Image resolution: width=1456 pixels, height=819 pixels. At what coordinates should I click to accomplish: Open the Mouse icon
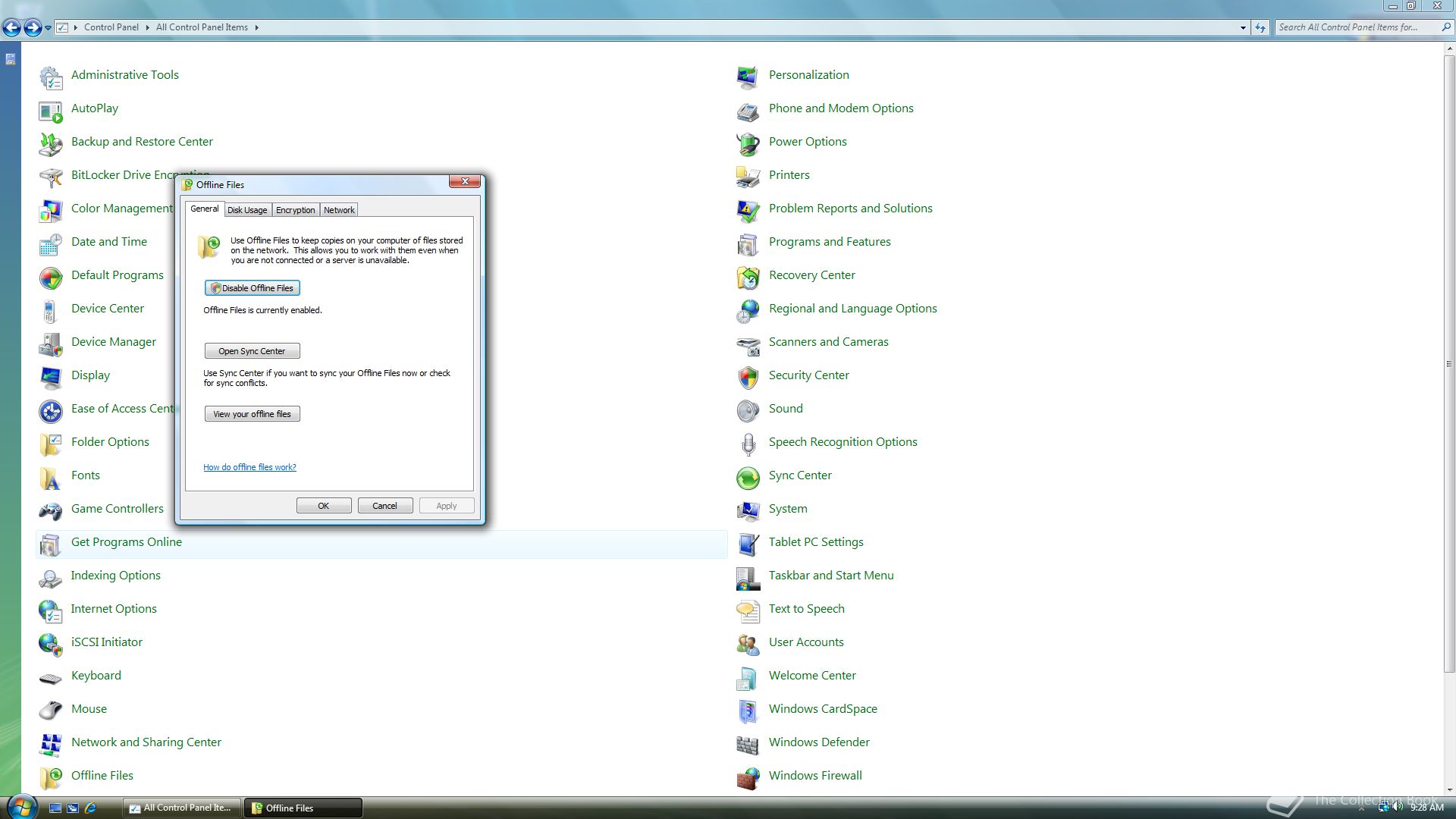[51, 710]
